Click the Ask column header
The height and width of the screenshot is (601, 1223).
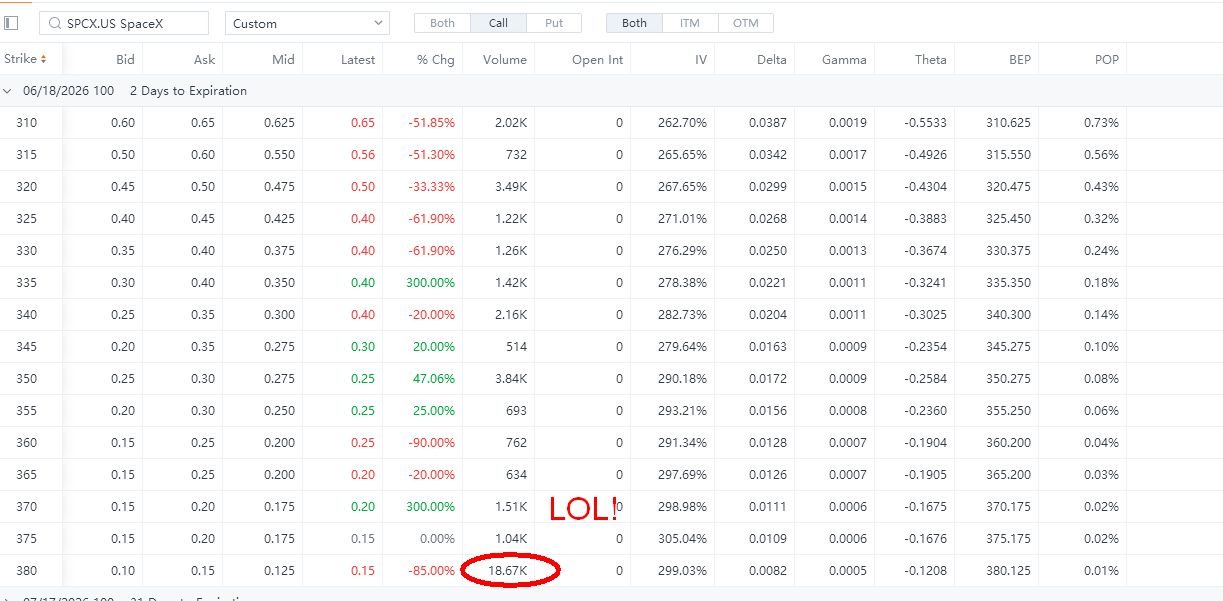tap(204, 59)
